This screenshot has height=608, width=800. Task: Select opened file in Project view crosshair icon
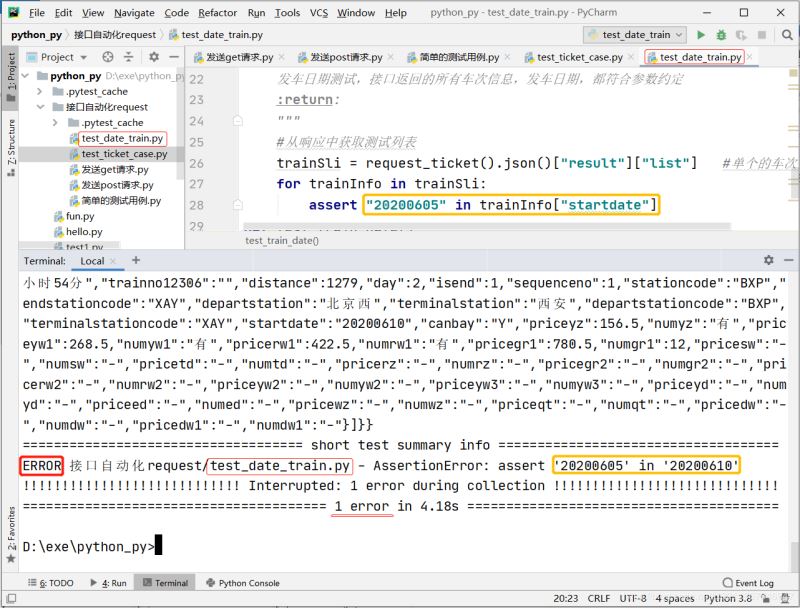tap(108, 57)
